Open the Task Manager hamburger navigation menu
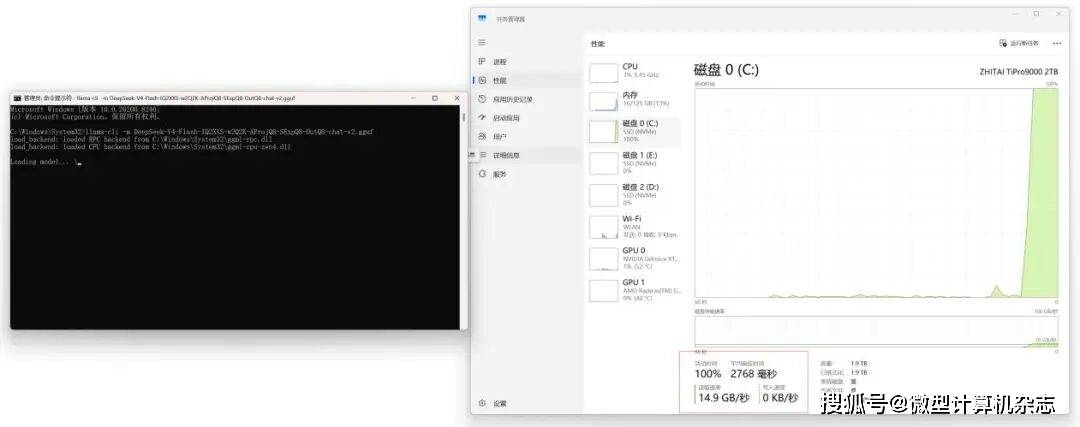This screenshot has height=427, width=1080. pos(482,42)
